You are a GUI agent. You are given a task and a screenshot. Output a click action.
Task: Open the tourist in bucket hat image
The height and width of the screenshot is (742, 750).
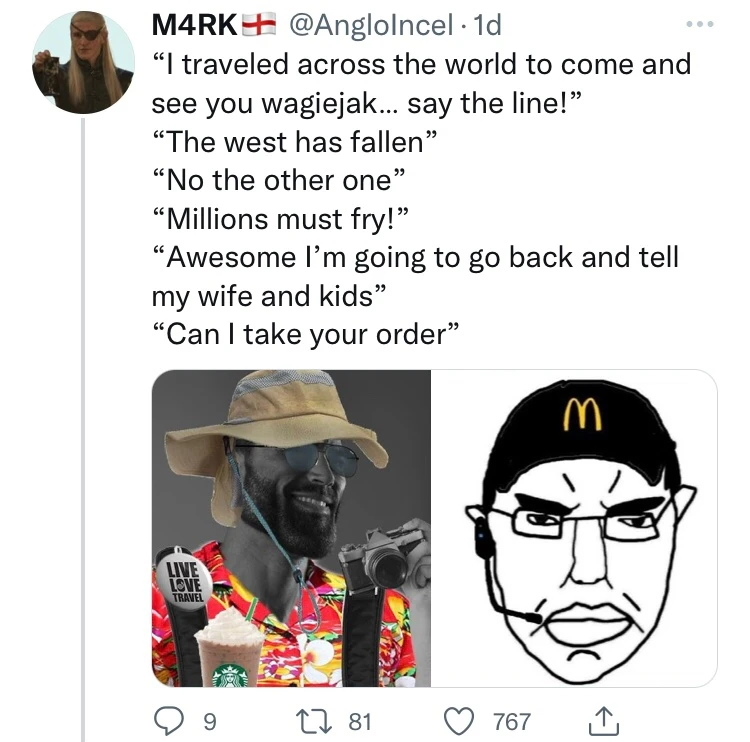click(291, 528)
